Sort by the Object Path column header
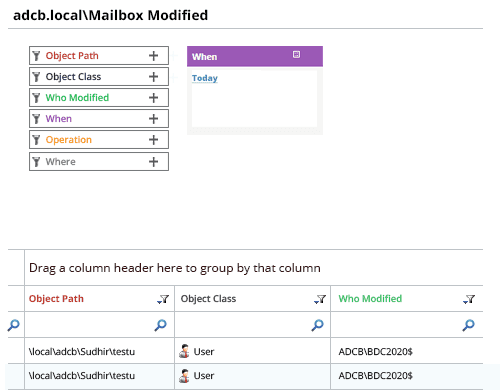Screen dimensions: 500x390 click(56, 299)
